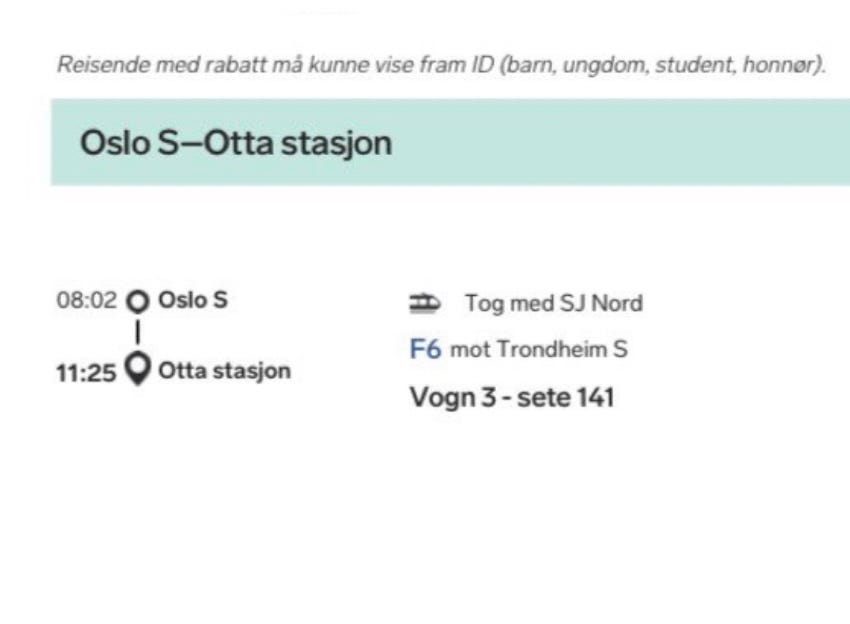Click the 08:02 departure time
The height and width of the screenshot is (624, 850).
87,301
